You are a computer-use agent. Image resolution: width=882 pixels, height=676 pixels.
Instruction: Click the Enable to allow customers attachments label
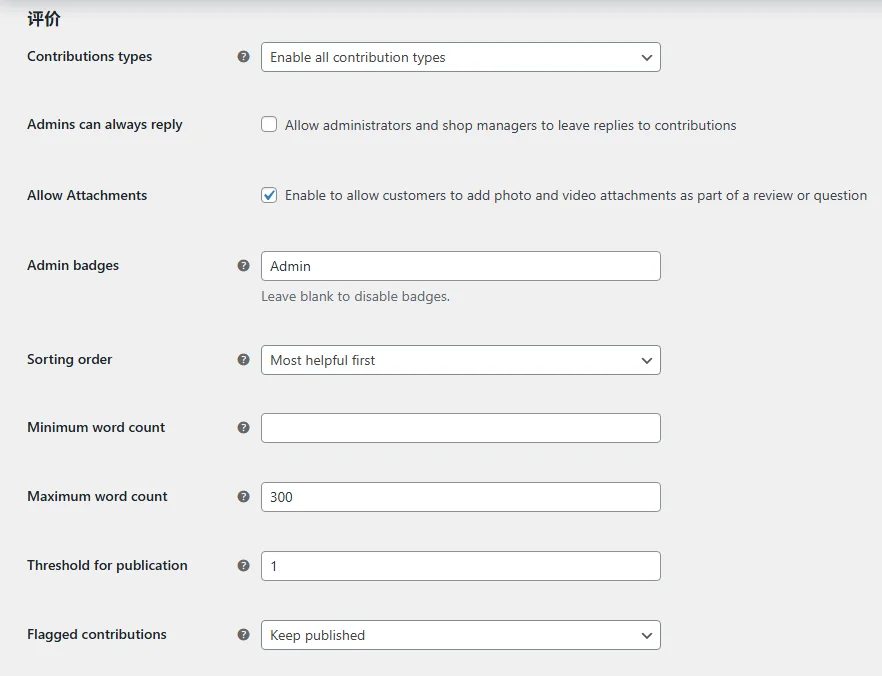coord(575,195)
